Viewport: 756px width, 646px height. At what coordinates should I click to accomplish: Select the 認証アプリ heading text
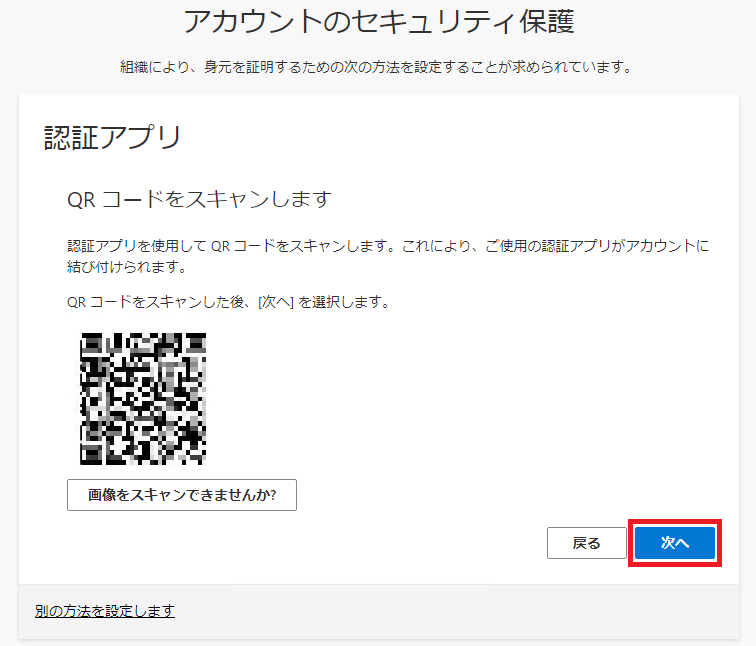[112, 137]
